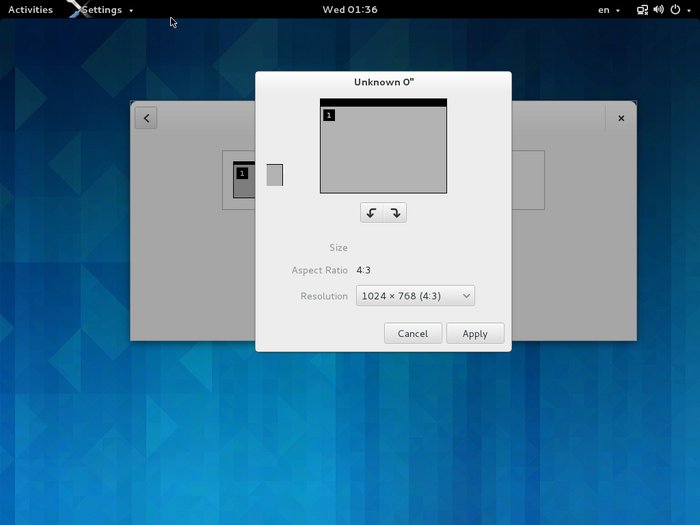The width and height of the screenshot is (700, 525).
Task: Open the en keyboard layout menu
Action: [x=608, y=10]
